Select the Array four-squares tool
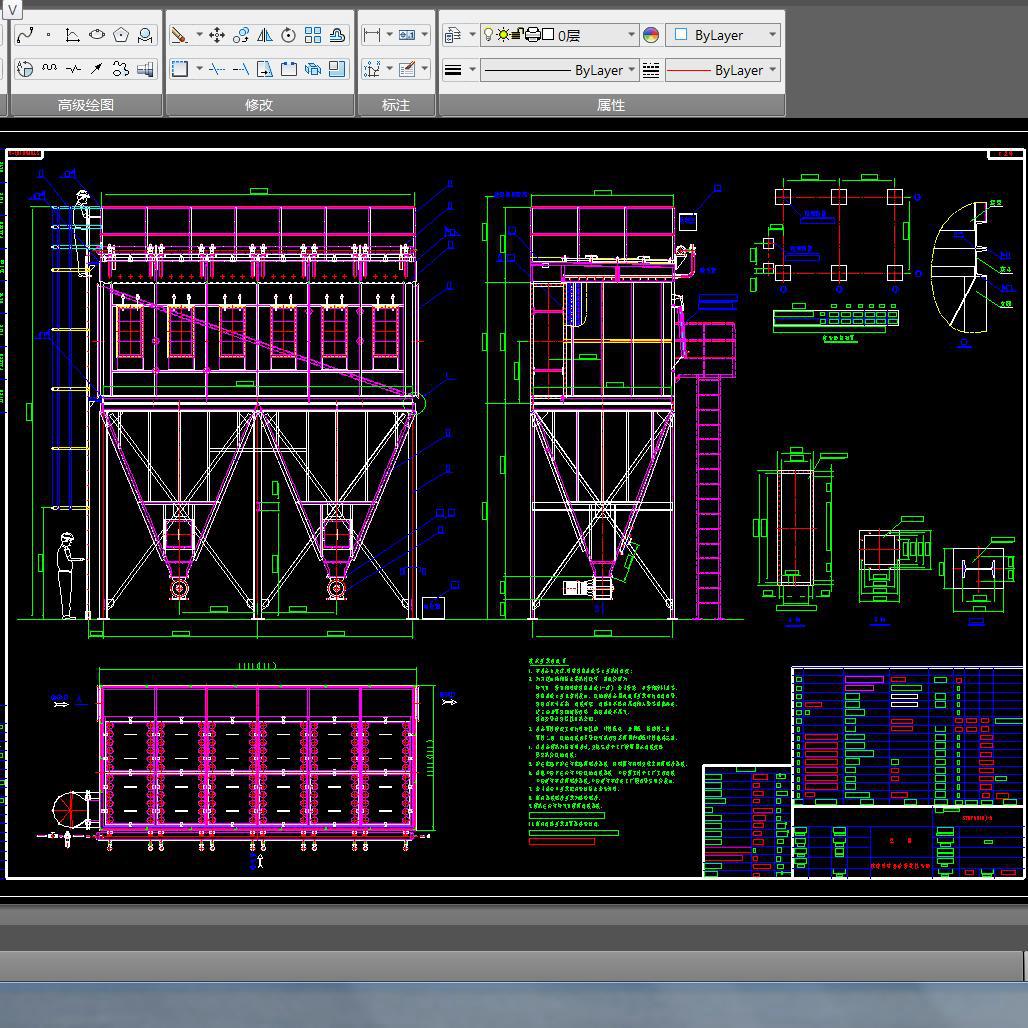 (313, 35)
